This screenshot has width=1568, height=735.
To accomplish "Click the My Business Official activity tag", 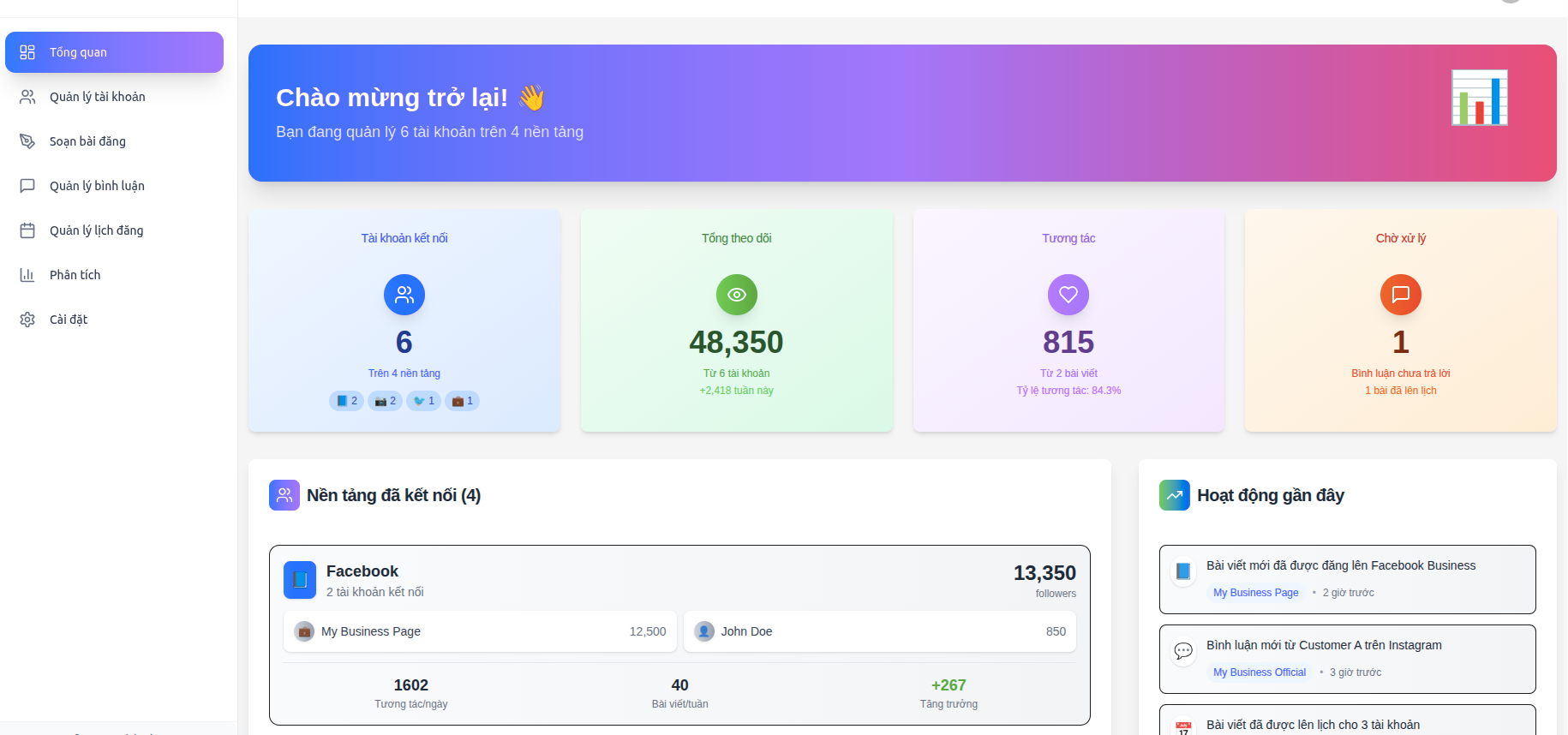I will click(1259, 672).
